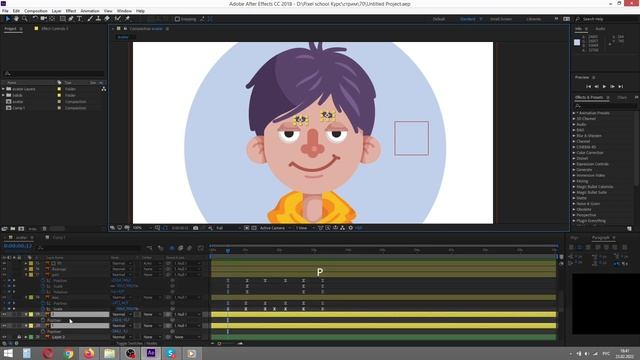Viewport: 640px width, 360px height.
Task: Toggle the lock on Layer 2
Action: coord(19,337)
